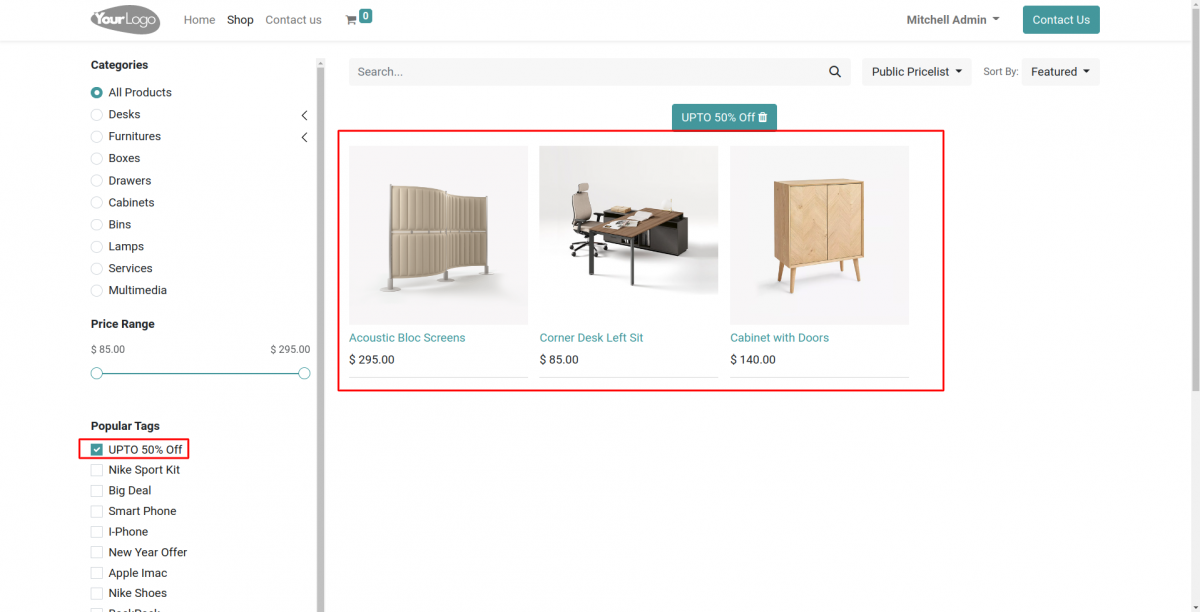
Task: Expand the Desks subcategory list
Action: pos(304,114)
